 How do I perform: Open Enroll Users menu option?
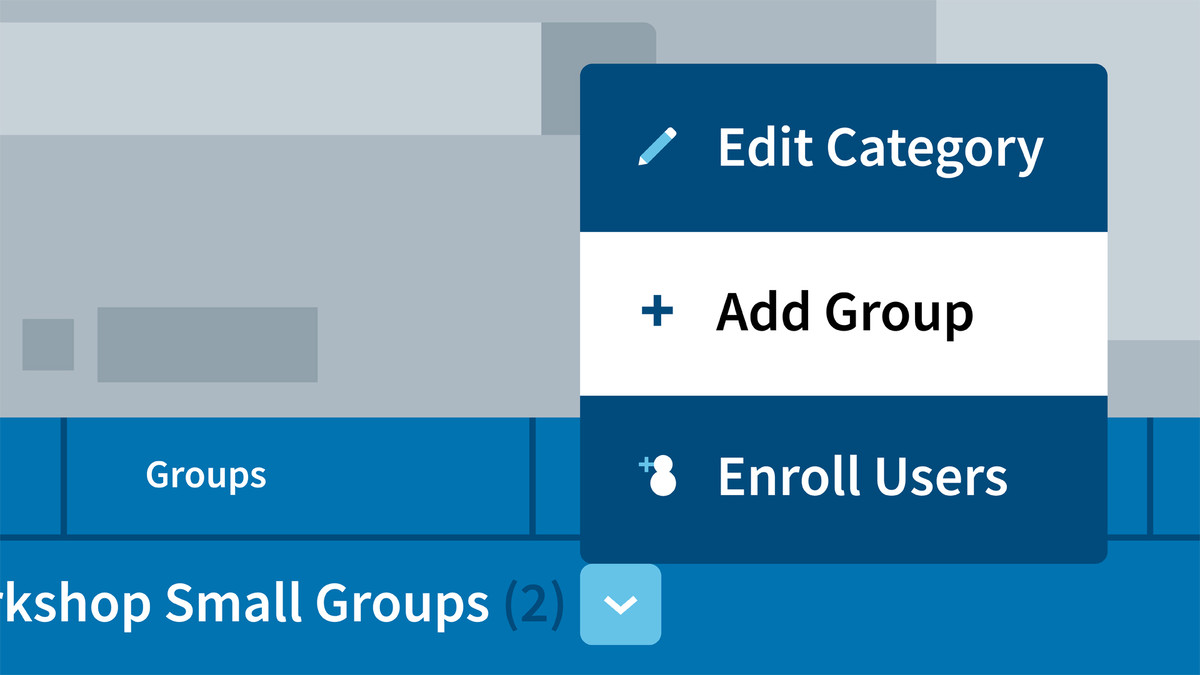843,478
